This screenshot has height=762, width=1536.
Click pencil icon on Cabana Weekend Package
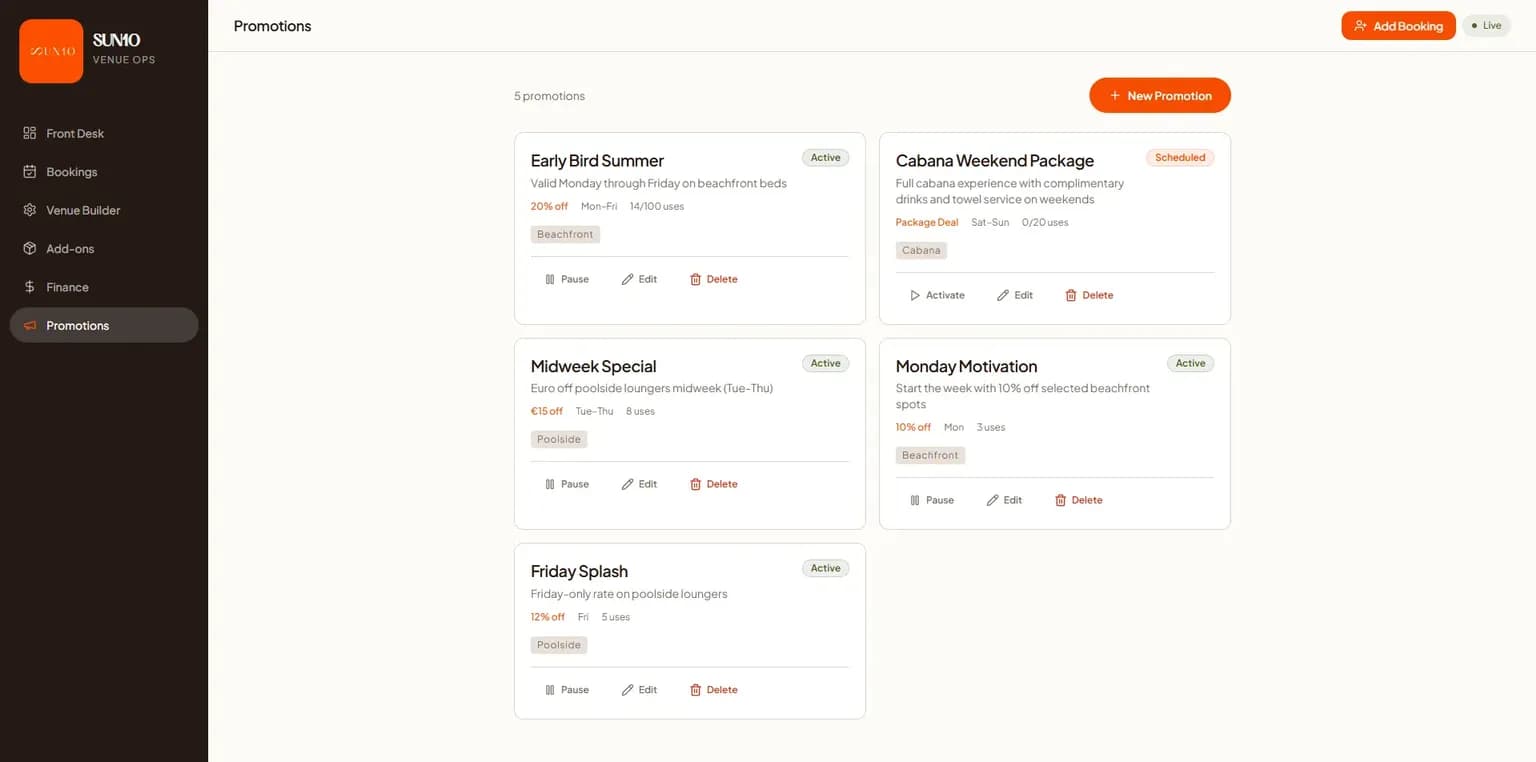[1003, 296]
